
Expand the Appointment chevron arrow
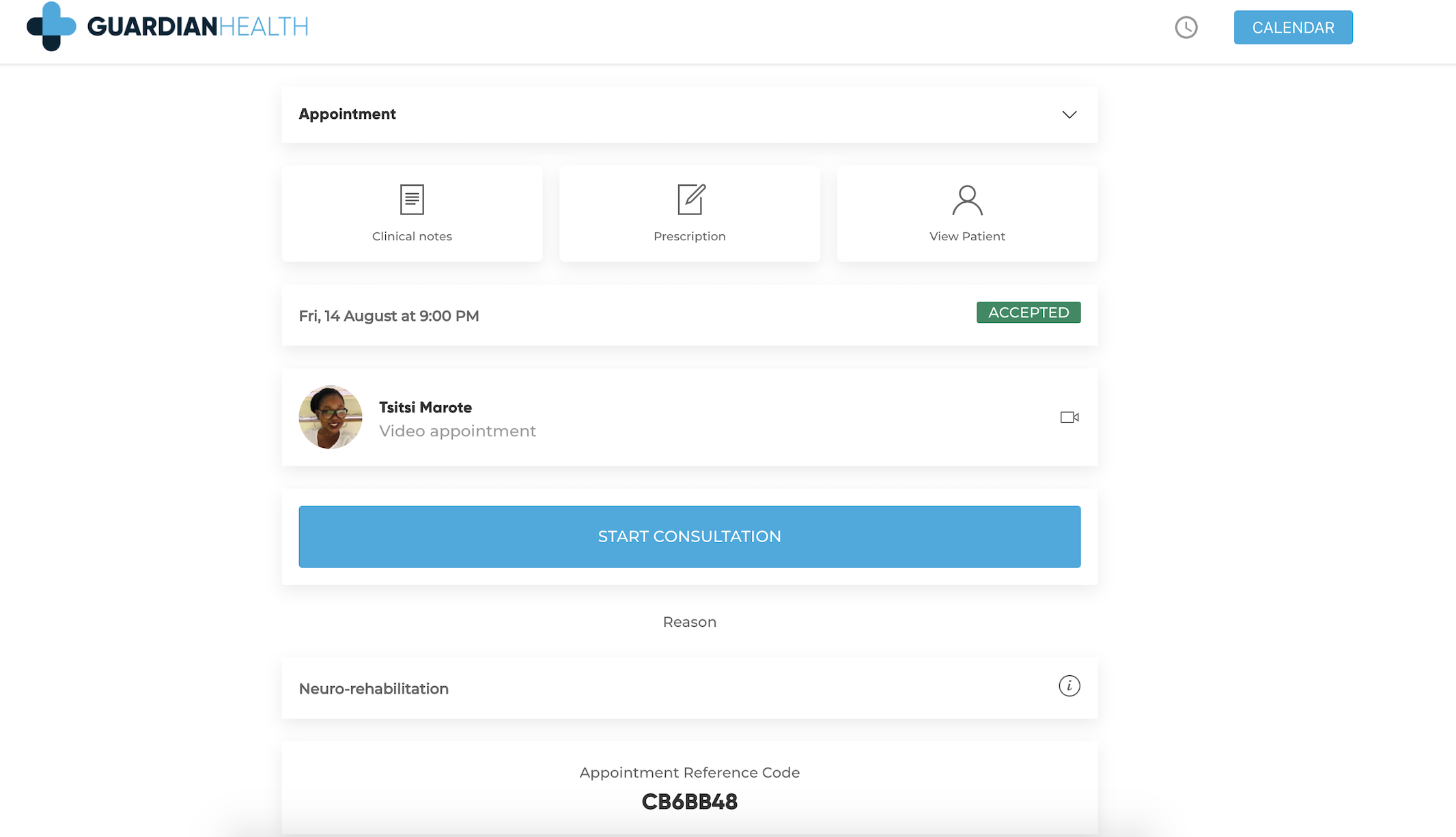tap(1069, 115)
